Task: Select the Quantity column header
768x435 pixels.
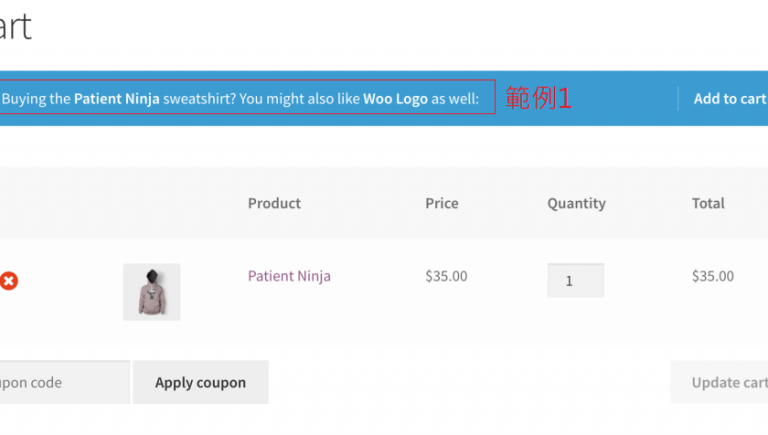Action: point(576,203)
